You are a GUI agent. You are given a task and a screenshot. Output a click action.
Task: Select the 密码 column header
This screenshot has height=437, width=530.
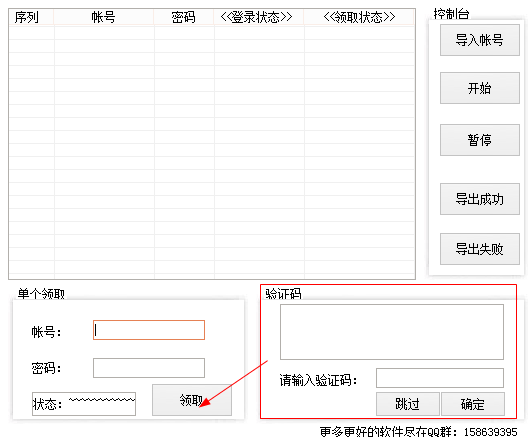(184, 17)
